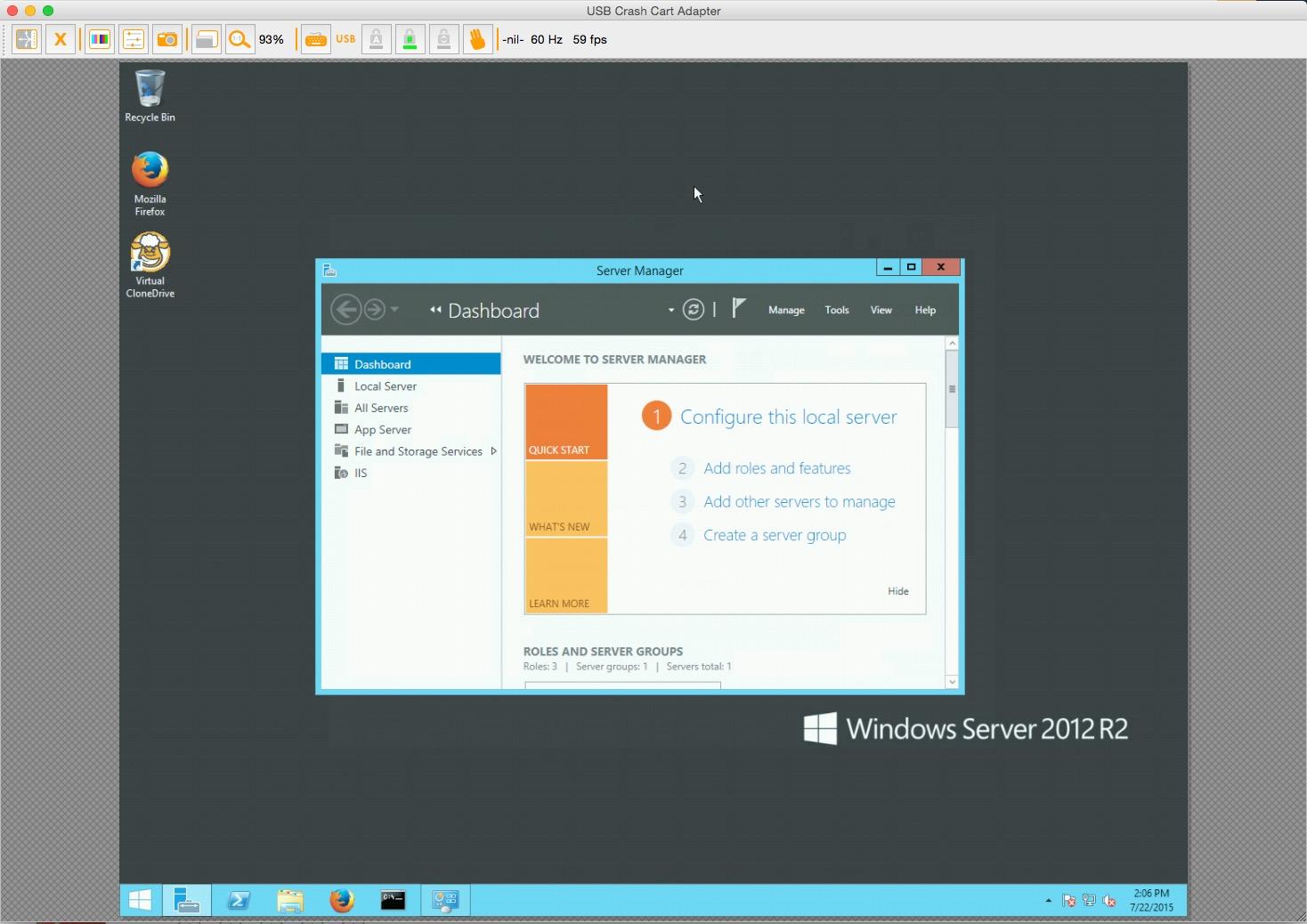Viewport: 1307px width, 924px height.
Task: Launch Firefox from the taskbar
Action: [341, 901]
